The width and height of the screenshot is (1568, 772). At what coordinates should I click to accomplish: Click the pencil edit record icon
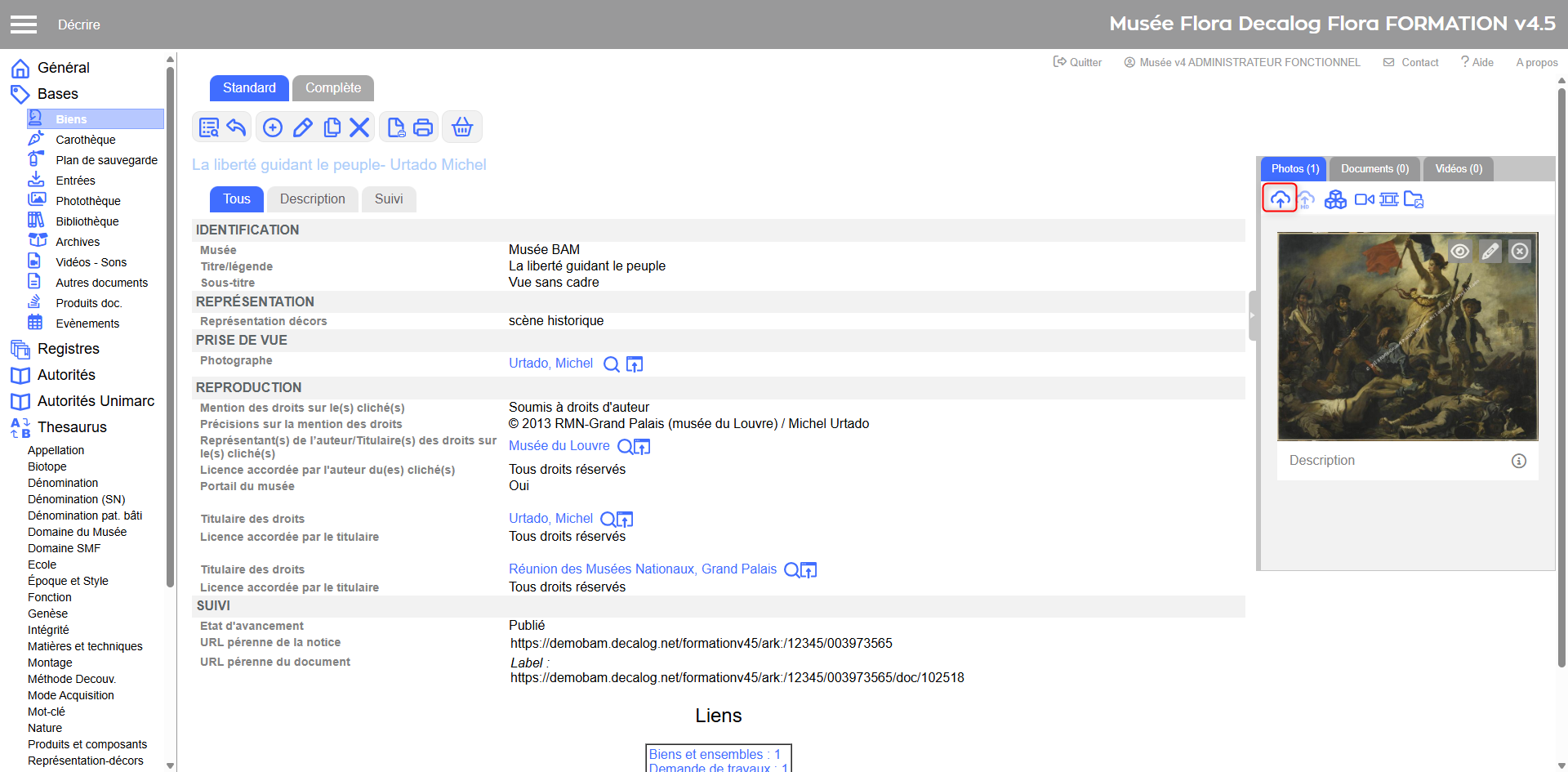click(302, 127)
